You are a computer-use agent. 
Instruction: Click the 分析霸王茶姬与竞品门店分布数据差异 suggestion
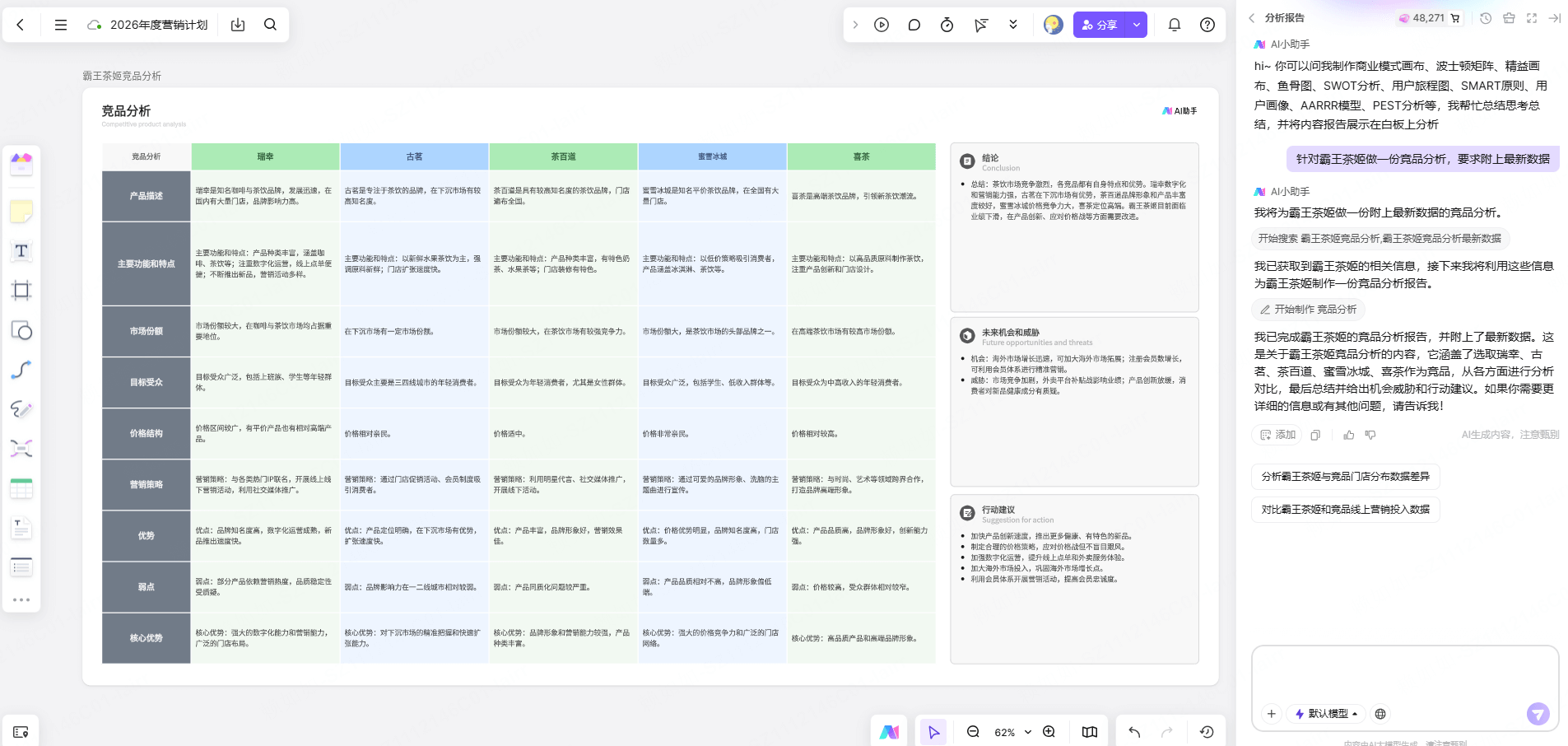coord(1345,477)
